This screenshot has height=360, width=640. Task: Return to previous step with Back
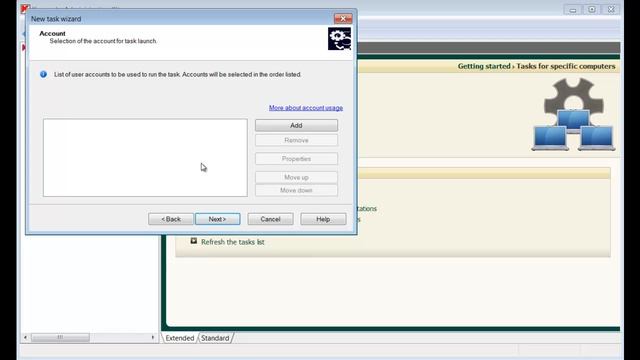(x=171, y=219)
